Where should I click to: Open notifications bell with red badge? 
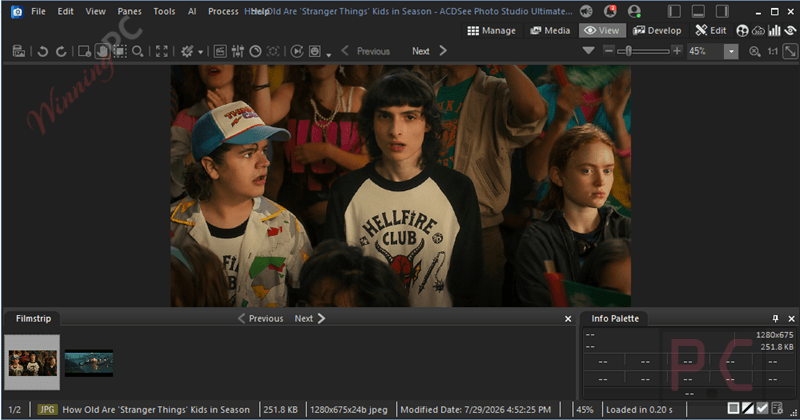610,11
